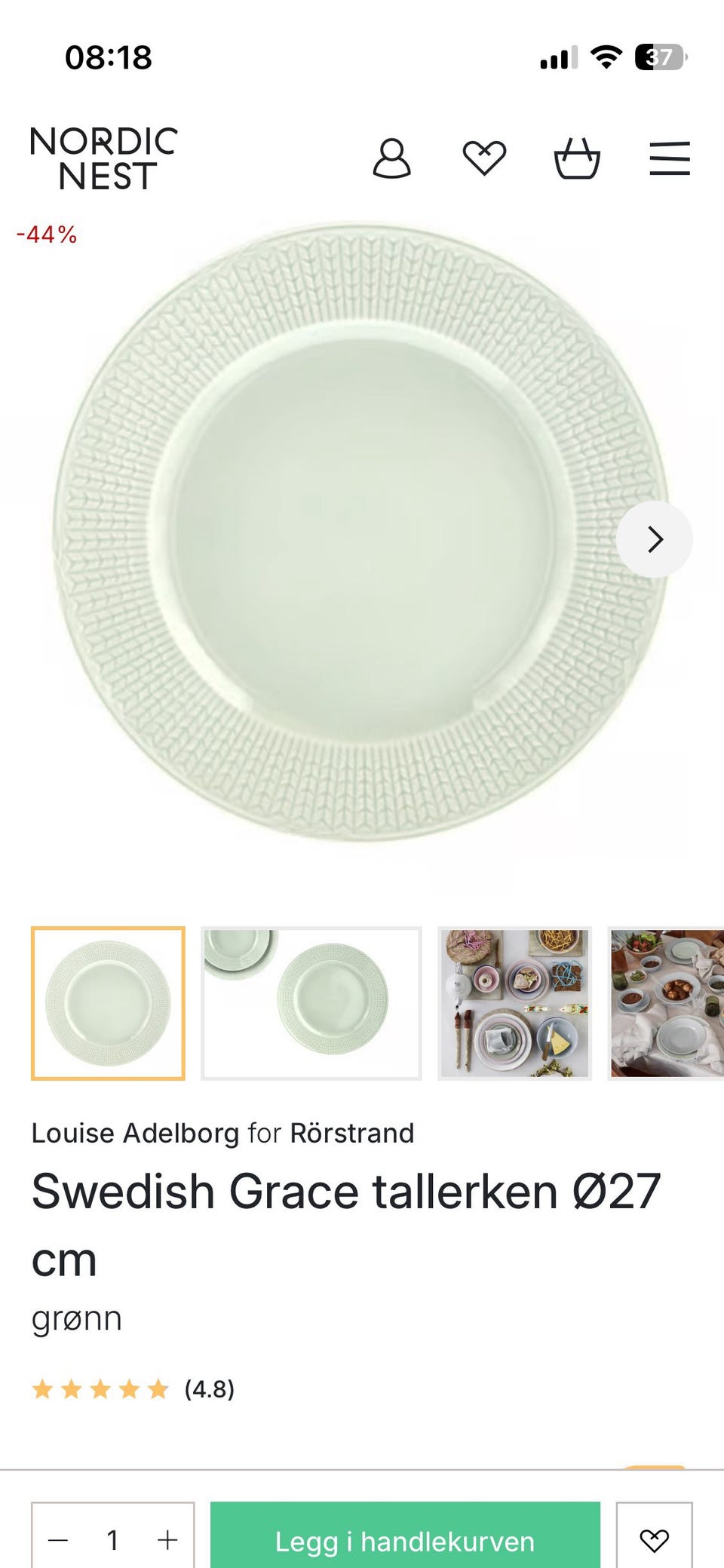724x1568 pixels.
Task: Open the hamburger menu
Action: (670, 158)
